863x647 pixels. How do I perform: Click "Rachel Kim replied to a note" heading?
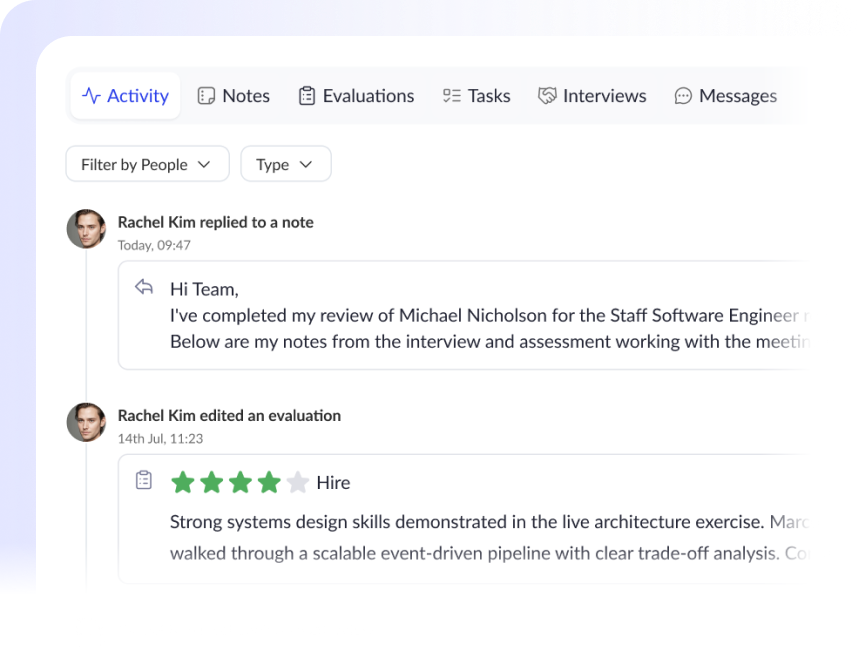pos(216,222)
